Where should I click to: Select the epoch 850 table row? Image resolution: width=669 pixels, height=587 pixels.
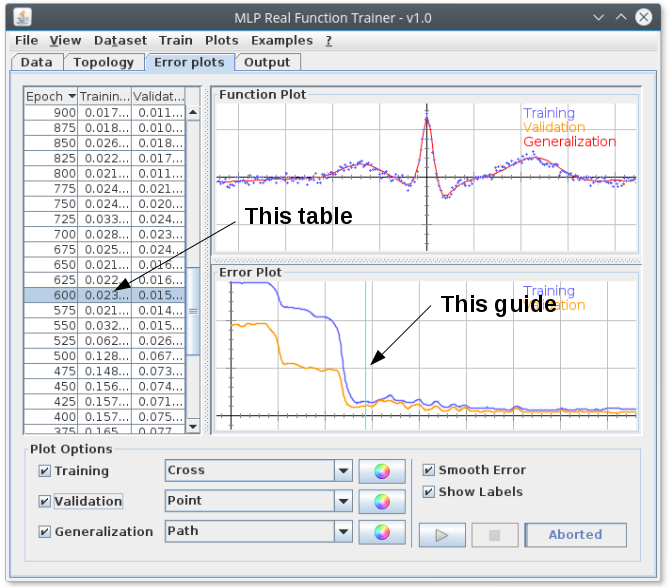pos(105,143)
